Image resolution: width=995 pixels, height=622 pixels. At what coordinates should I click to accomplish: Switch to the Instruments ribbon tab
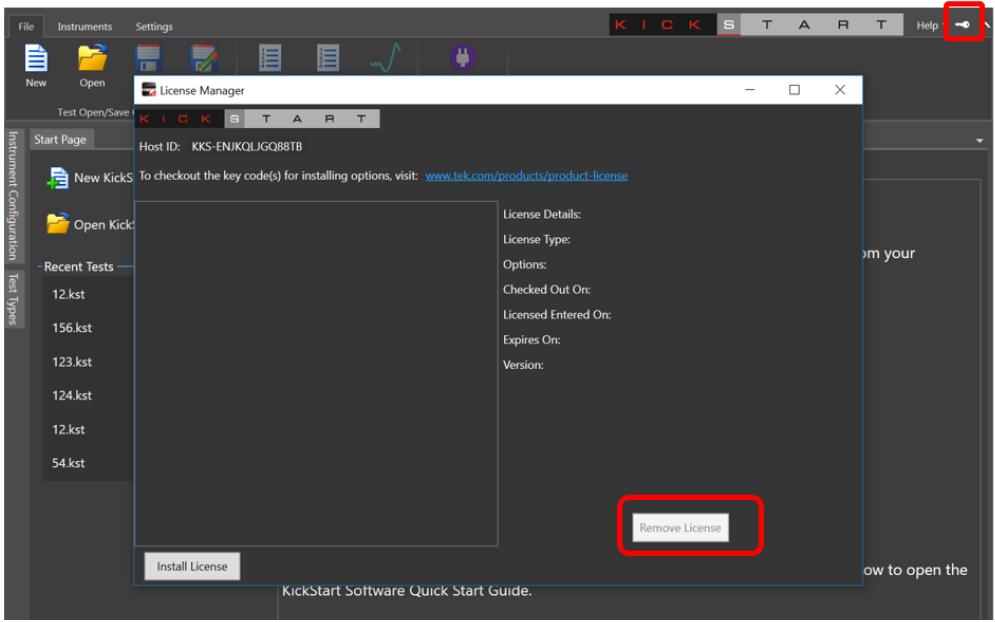[84, 27]
